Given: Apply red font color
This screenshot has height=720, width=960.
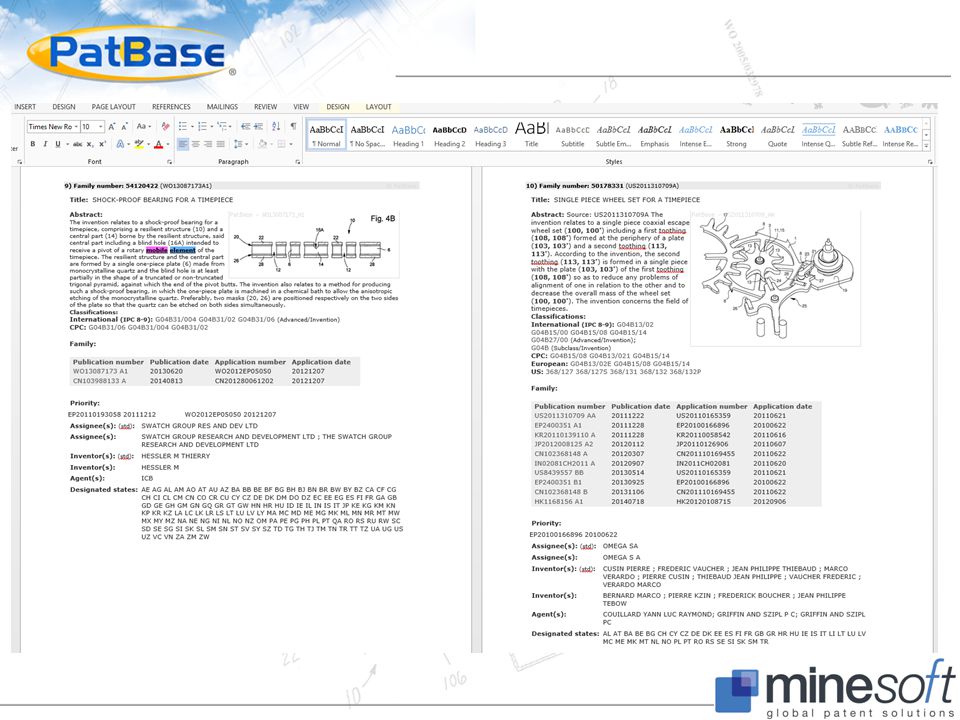Looking at the screenshot, I should click(159, 144).
